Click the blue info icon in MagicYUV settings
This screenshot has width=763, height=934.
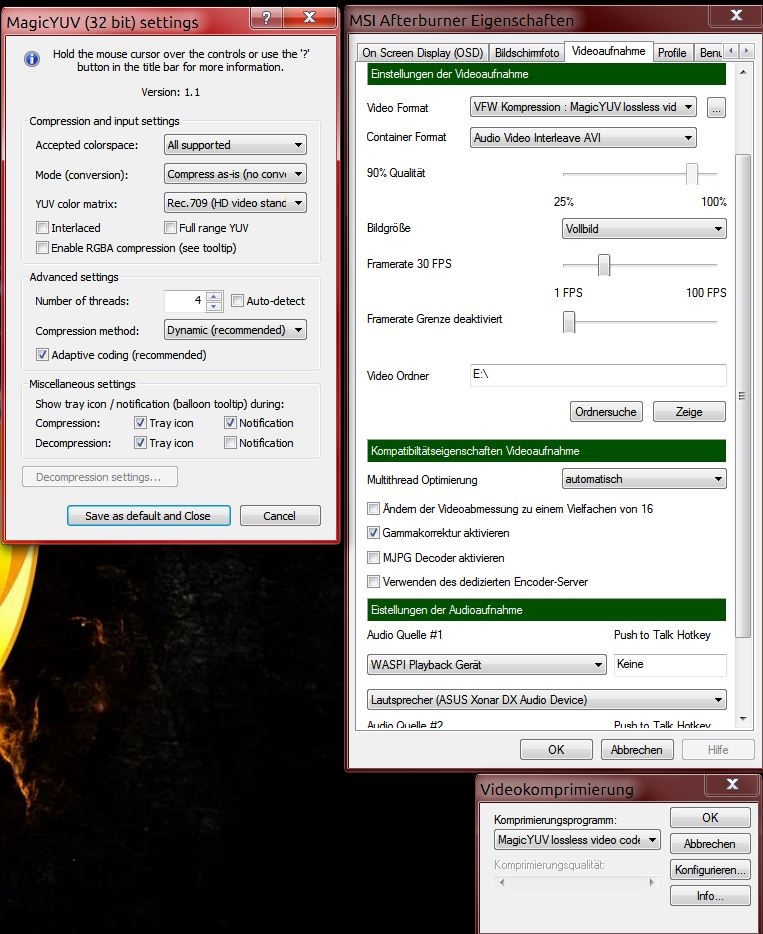point(32,58)
